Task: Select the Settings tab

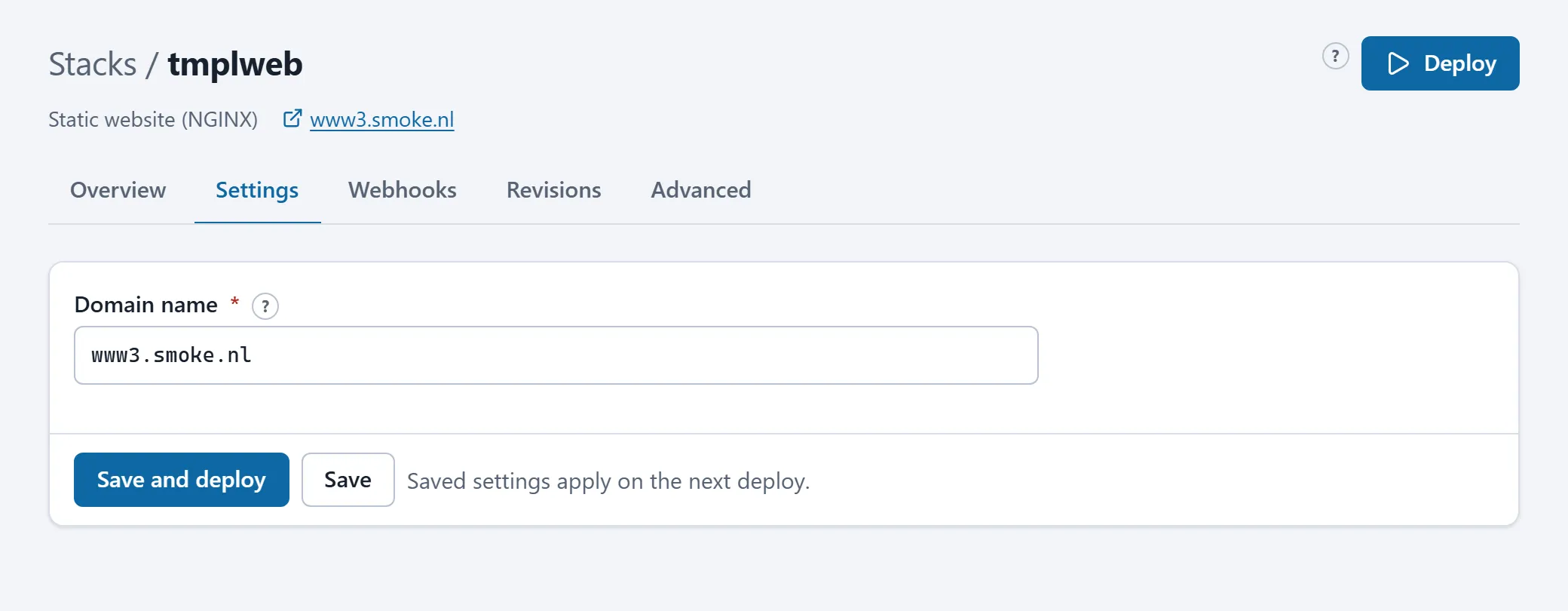Action: coord(257,190)
